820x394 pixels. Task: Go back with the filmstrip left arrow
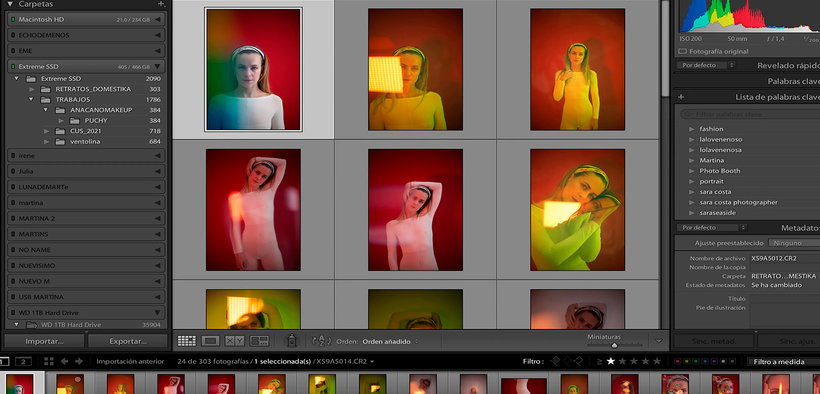64,361
